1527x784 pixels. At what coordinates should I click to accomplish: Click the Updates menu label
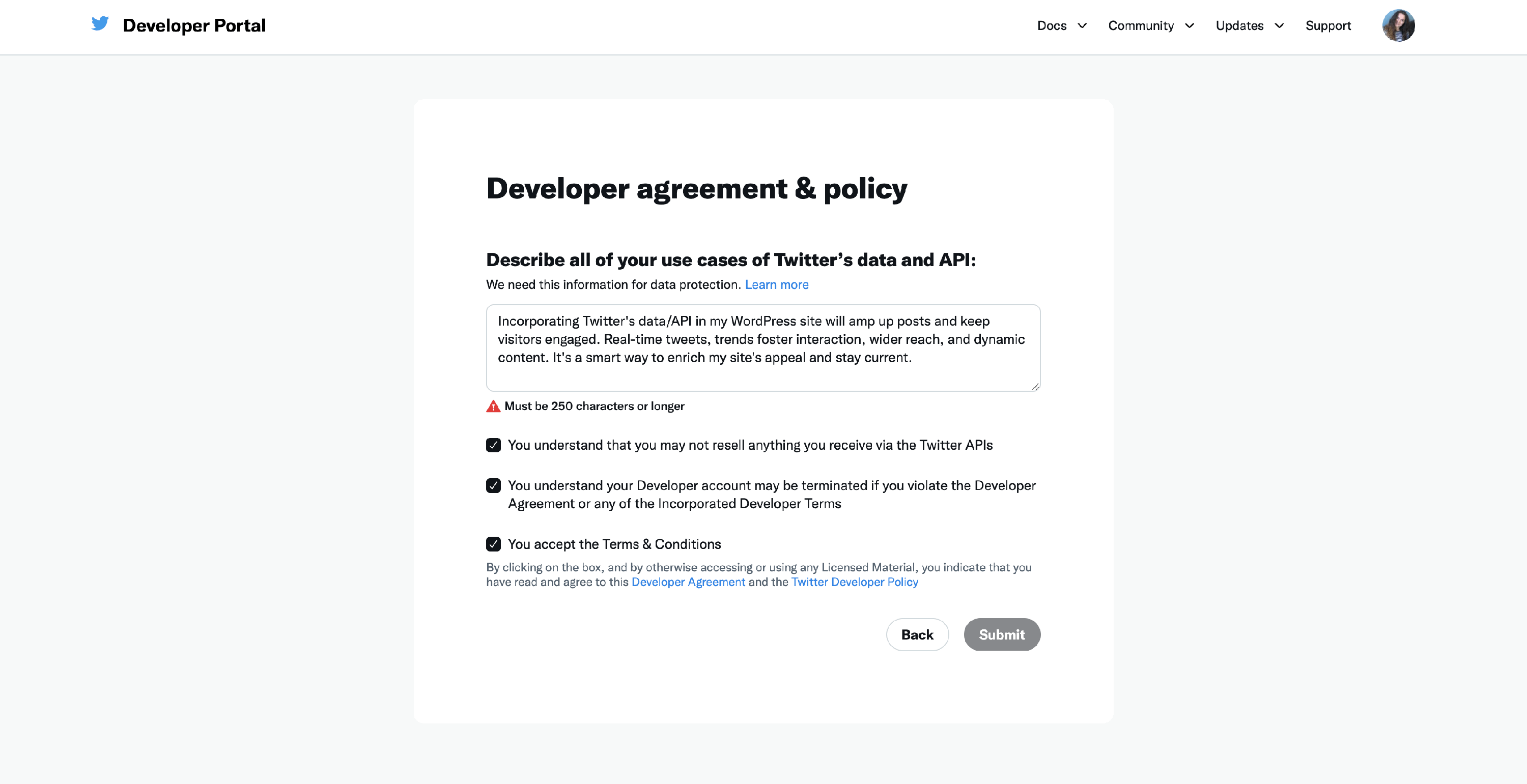point(1239,25)
